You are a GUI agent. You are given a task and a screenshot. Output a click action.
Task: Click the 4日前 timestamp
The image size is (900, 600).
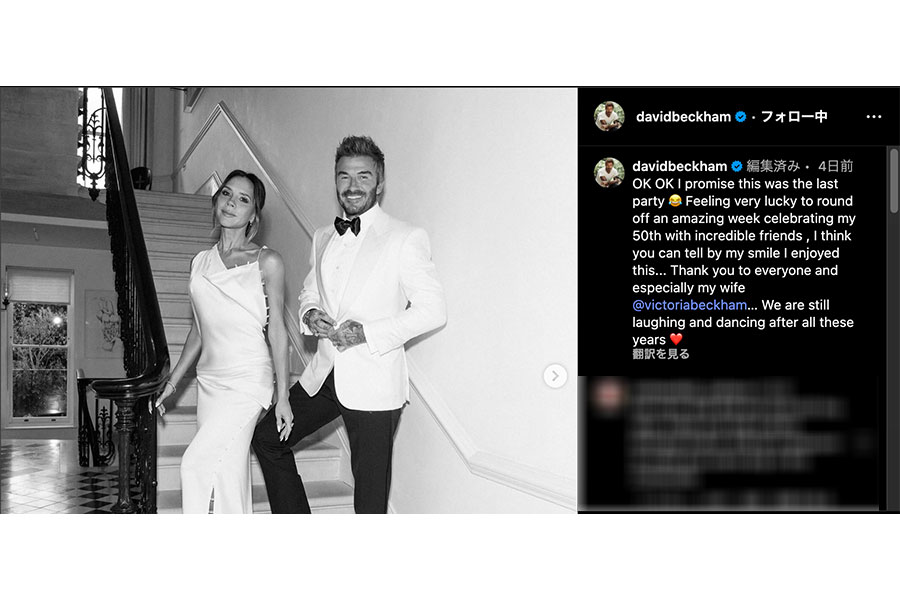(835, 167)
